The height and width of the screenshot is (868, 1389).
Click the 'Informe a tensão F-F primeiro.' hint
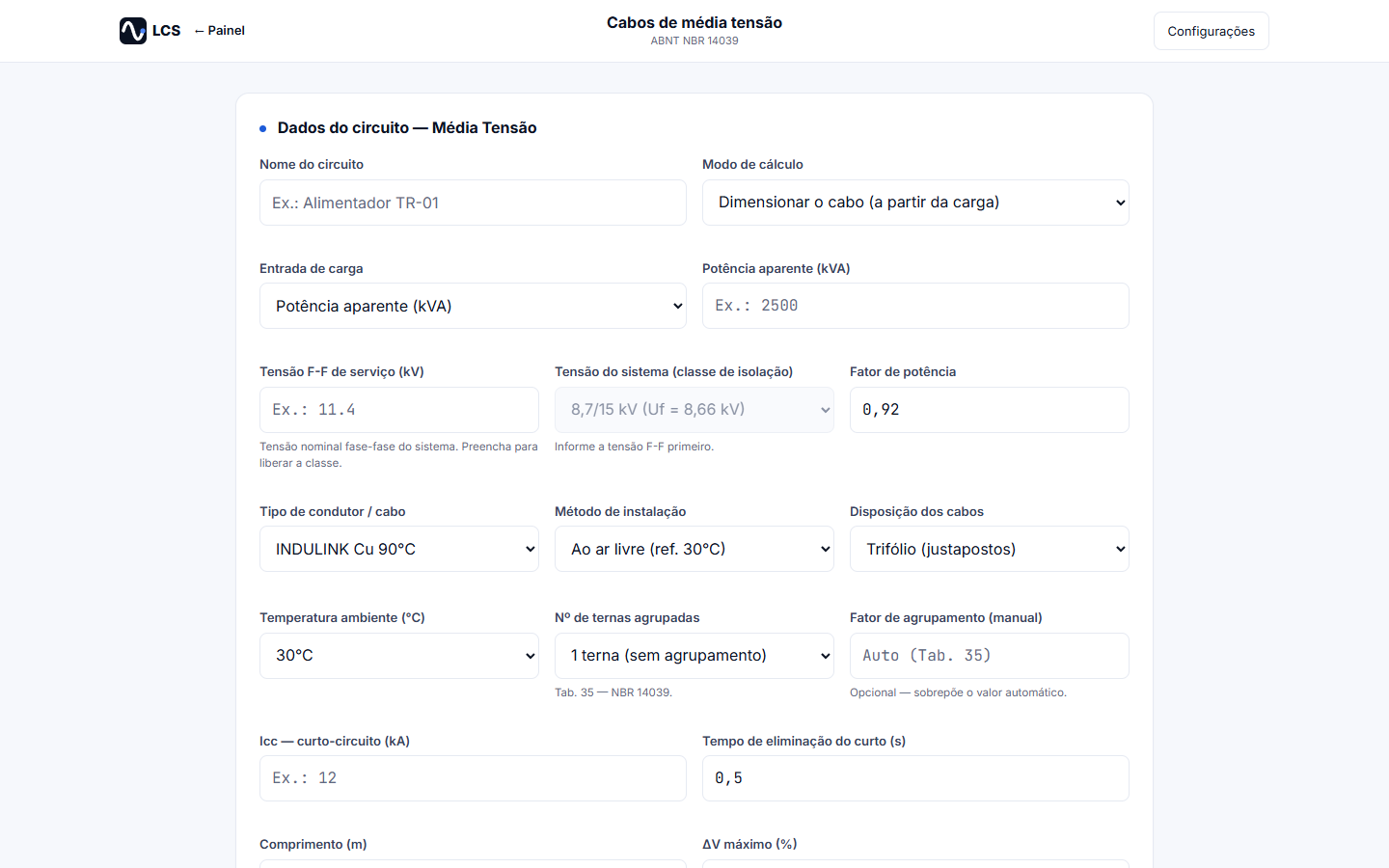click(x=634, y=447)
